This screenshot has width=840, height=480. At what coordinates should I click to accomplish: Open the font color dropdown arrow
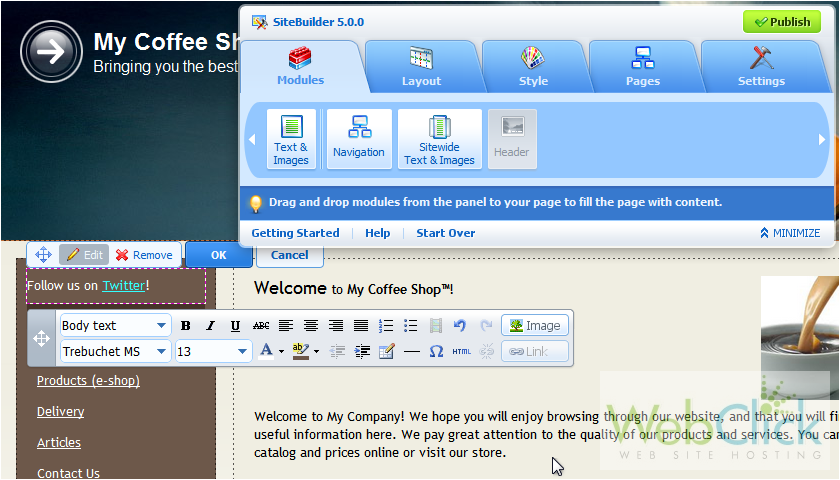click(281, 352)
